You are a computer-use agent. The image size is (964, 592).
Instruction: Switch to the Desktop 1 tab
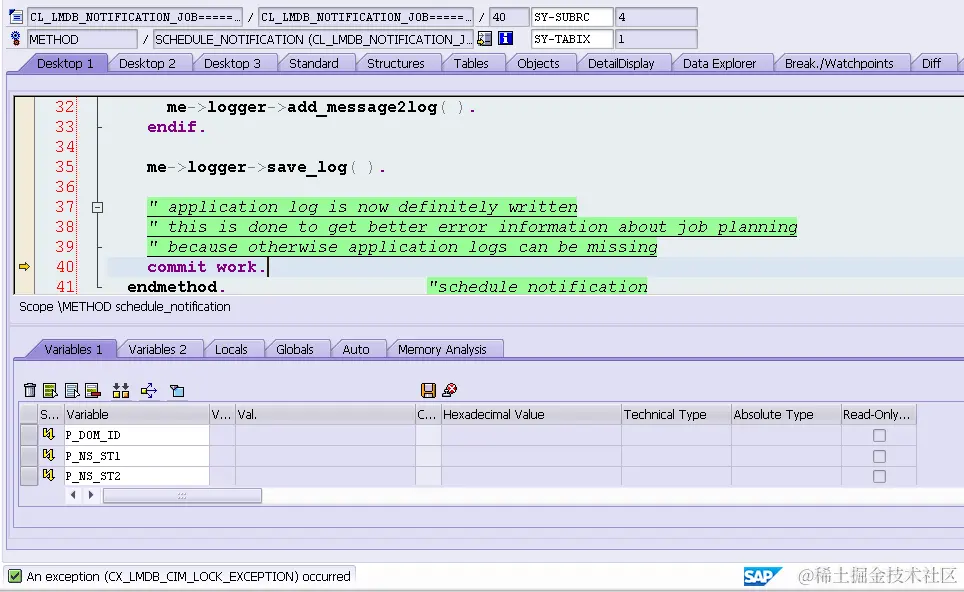point(65,63)
